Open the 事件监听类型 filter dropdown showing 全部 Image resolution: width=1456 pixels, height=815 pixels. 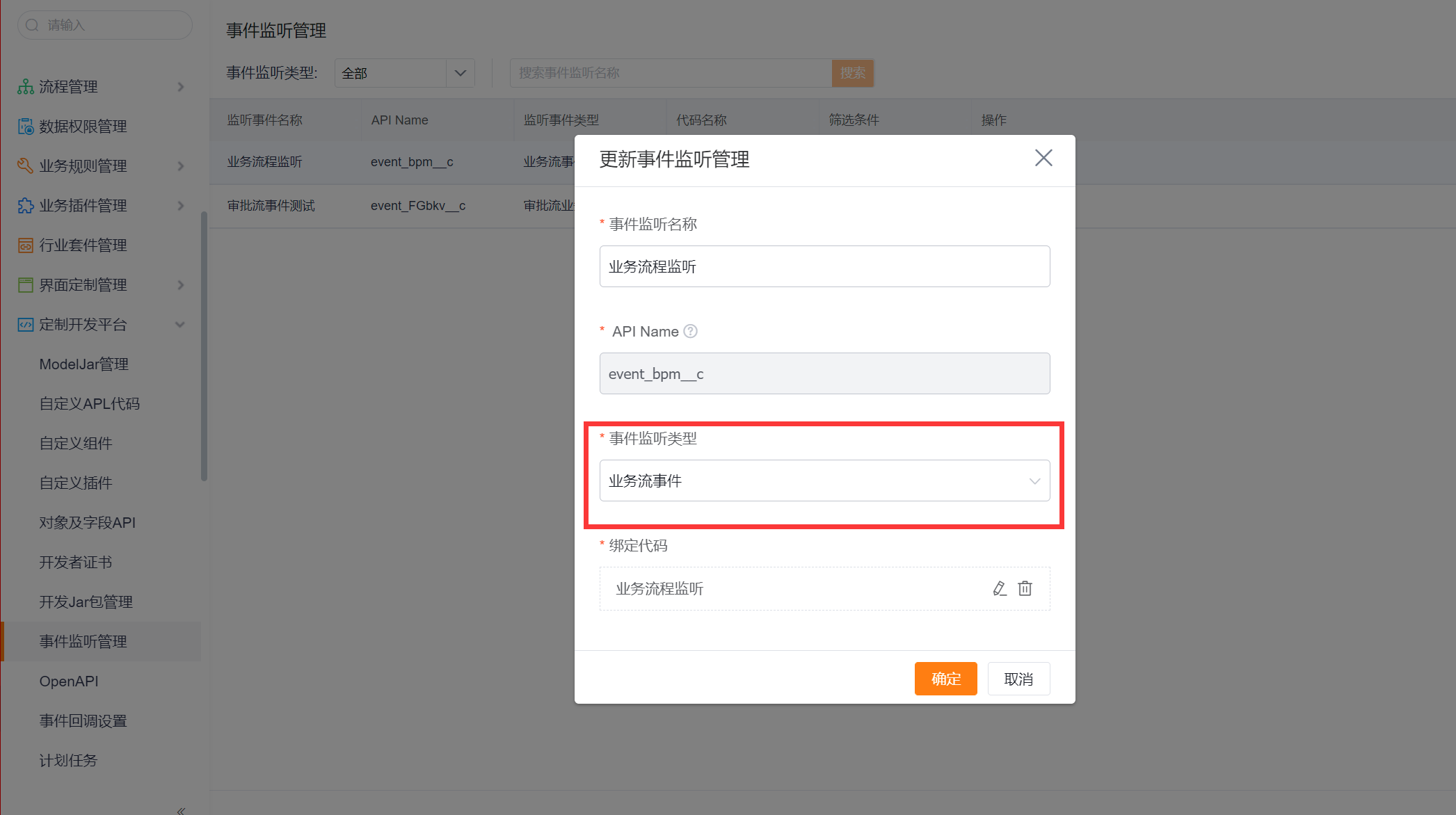pyautogui.click(x=404, y=73)
